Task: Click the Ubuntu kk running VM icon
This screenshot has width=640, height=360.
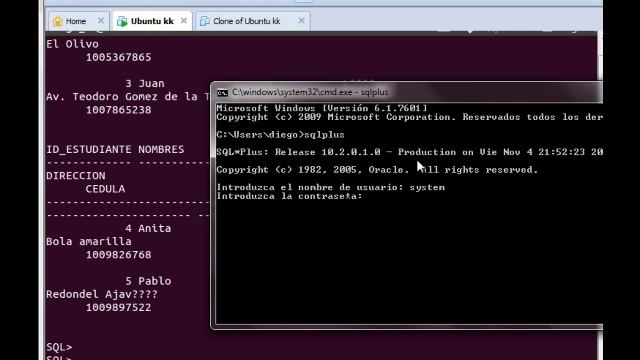Action: point(122,21)
